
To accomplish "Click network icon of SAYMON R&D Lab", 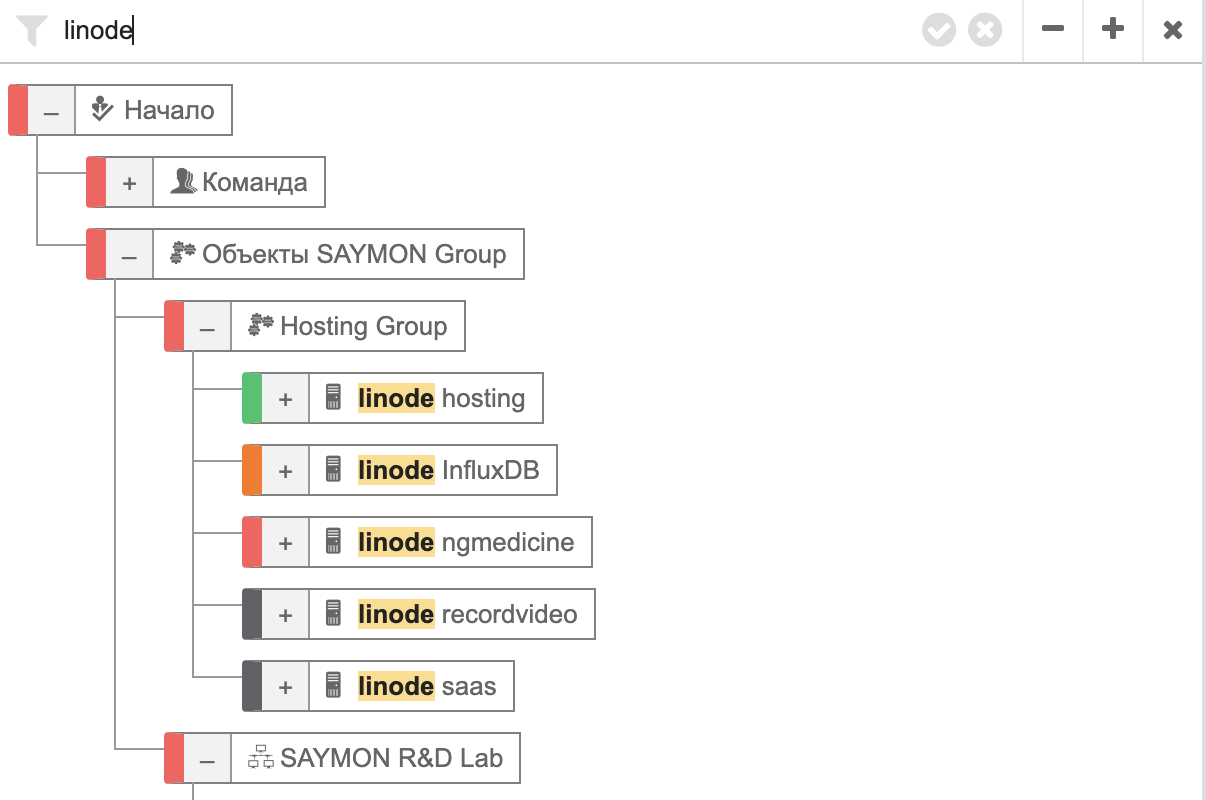I will click(261, 758).
